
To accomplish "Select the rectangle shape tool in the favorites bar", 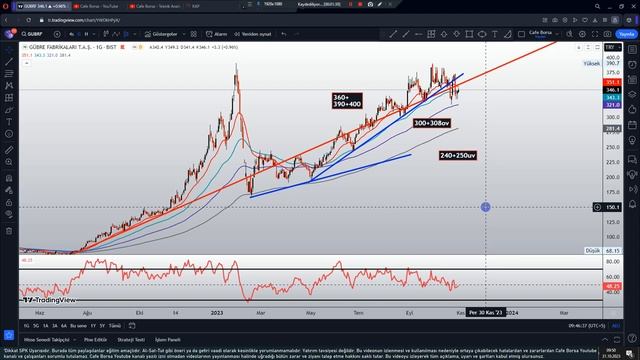I will [469, 34].
